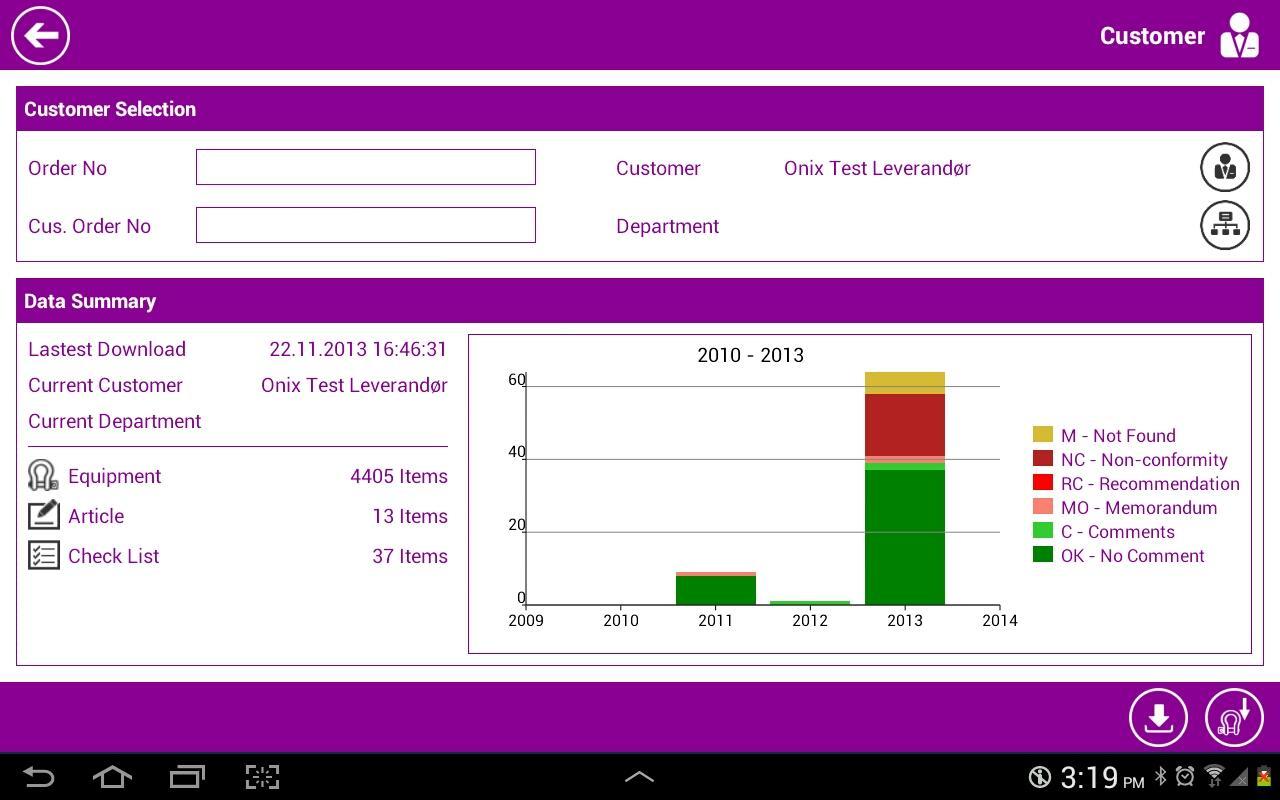The height and width of the screenshot is (800, 1280).
Task: Tap the Android Home navigation icon
Action: 112,776
